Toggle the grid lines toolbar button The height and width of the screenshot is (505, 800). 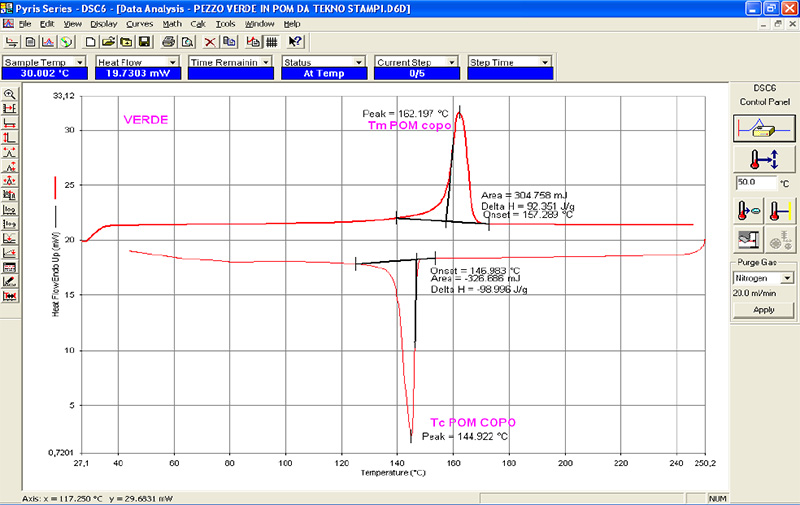[x=271, y=42]
